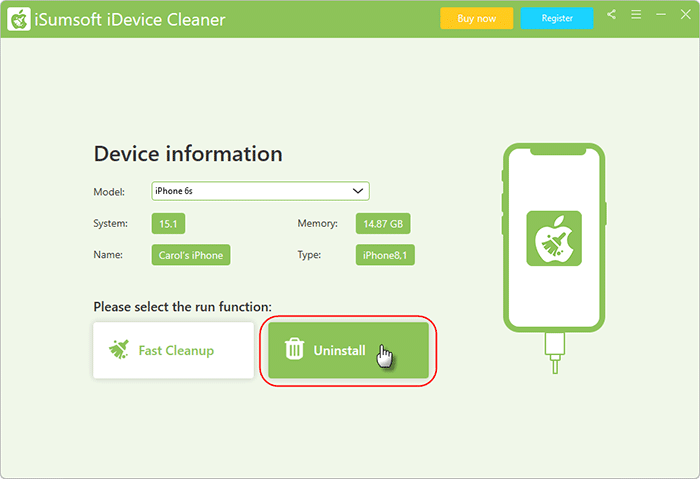700x479 pixels.
Task: Click the Device information heading
Action: [188, 154]
